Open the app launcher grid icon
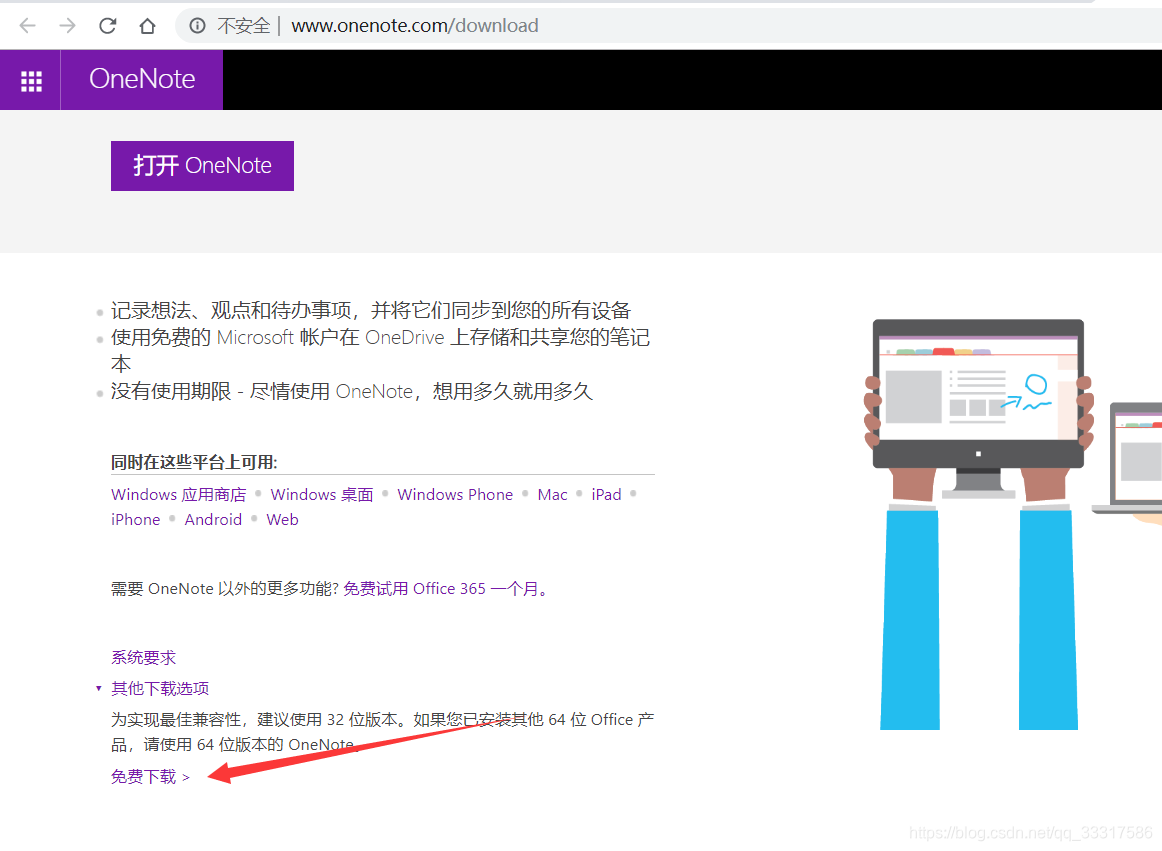 click(30, 80)
